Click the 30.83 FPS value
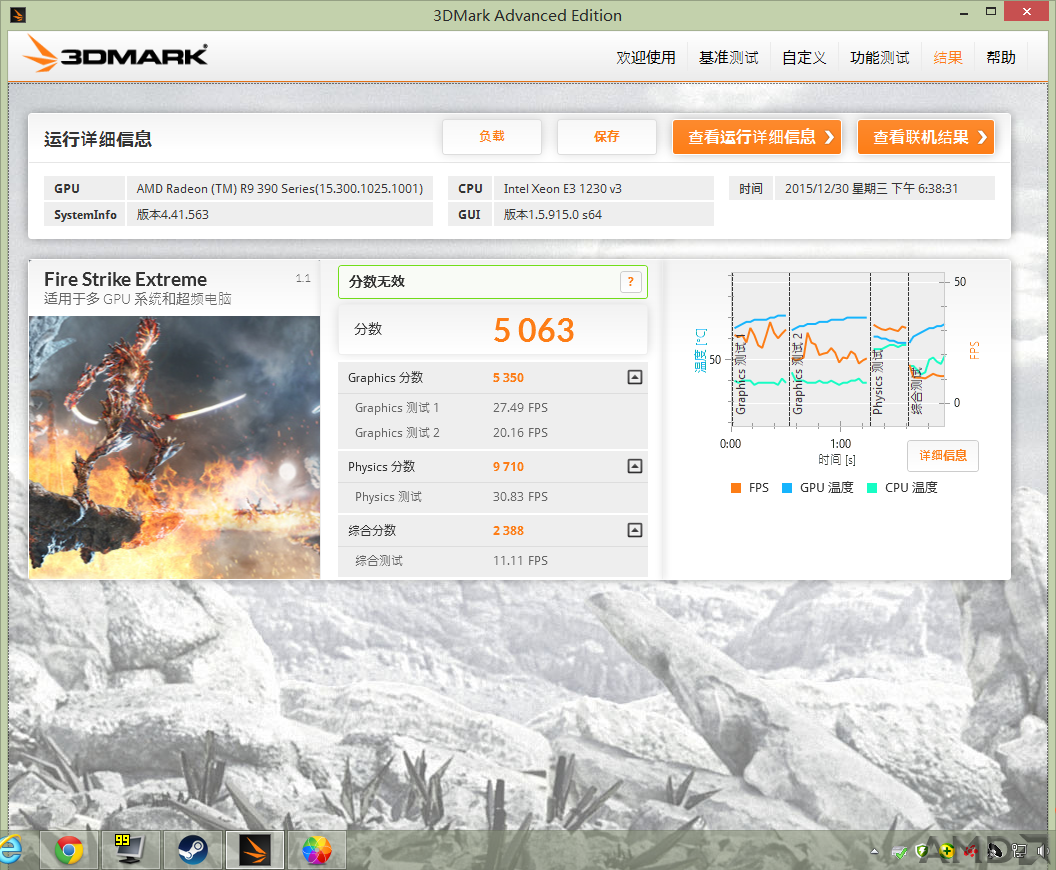The image size is (1056, 870). pos(521,496)
